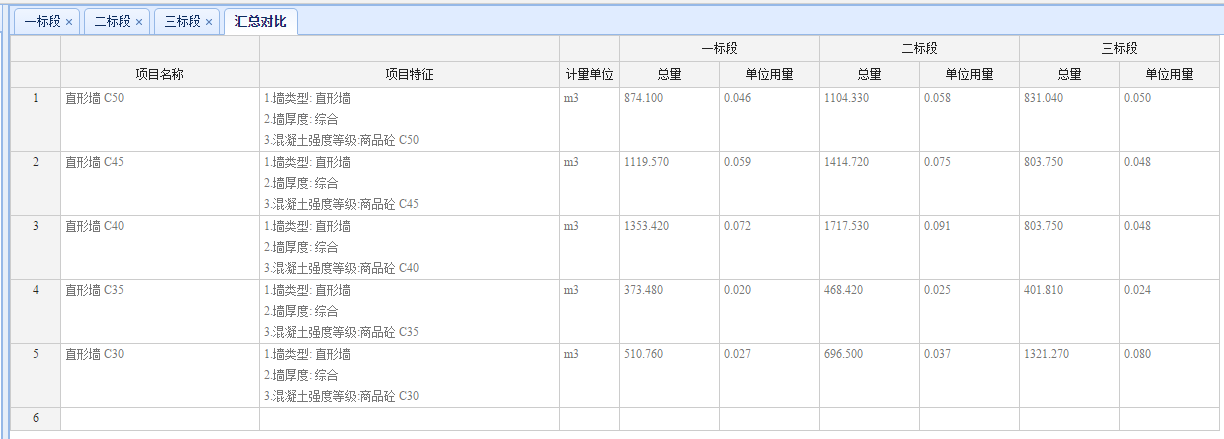
Task: Close the 二标段 tab
Action: pos(139,22)
